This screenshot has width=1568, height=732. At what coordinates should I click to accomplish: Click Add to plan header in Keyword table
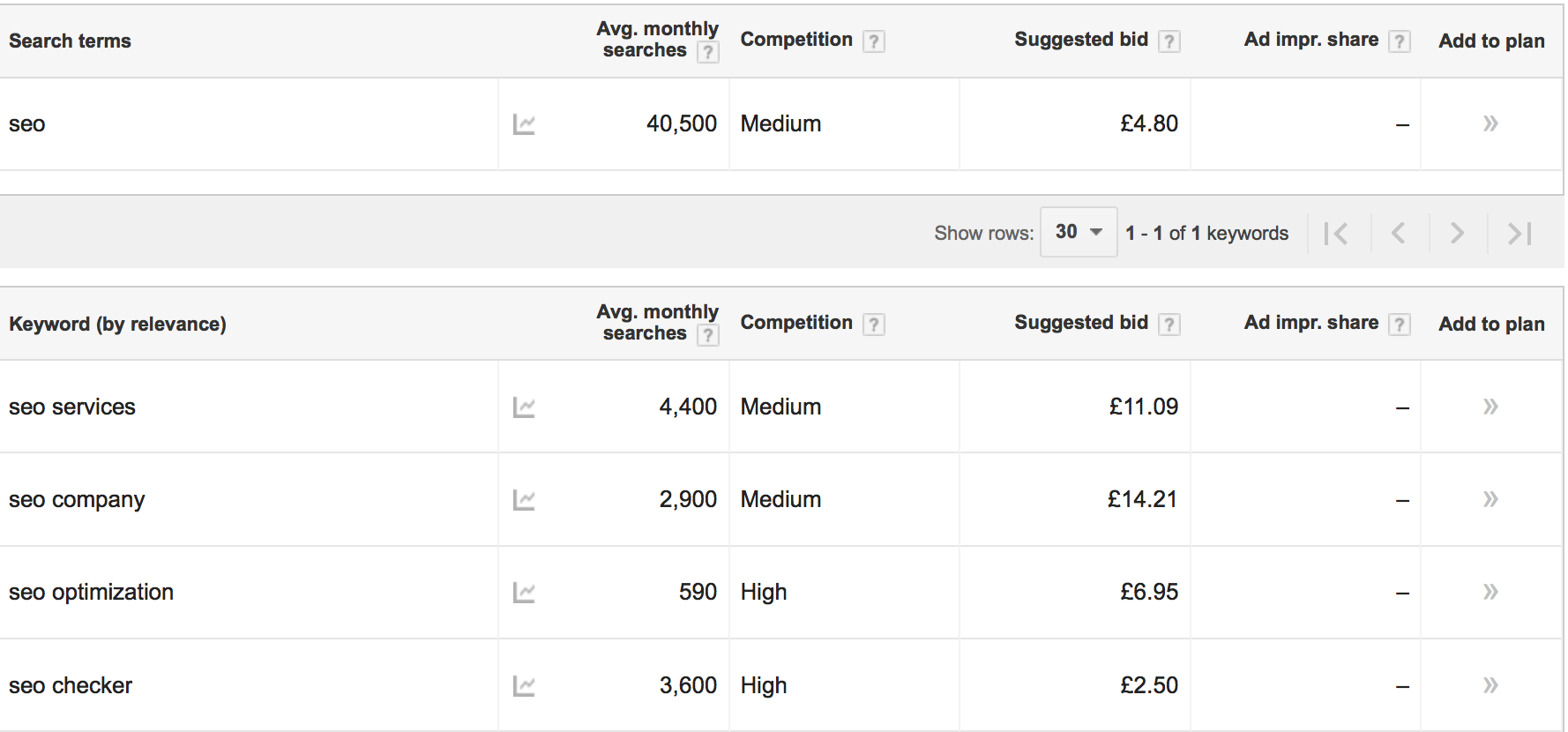(1491, 325)
